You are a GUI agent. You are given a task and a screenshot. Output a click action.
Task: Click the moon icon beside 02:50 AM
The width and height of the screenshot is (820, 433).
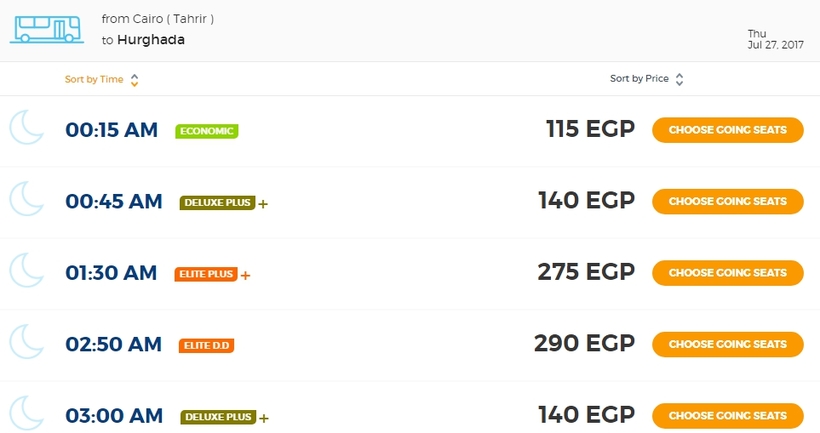point(26,343)
